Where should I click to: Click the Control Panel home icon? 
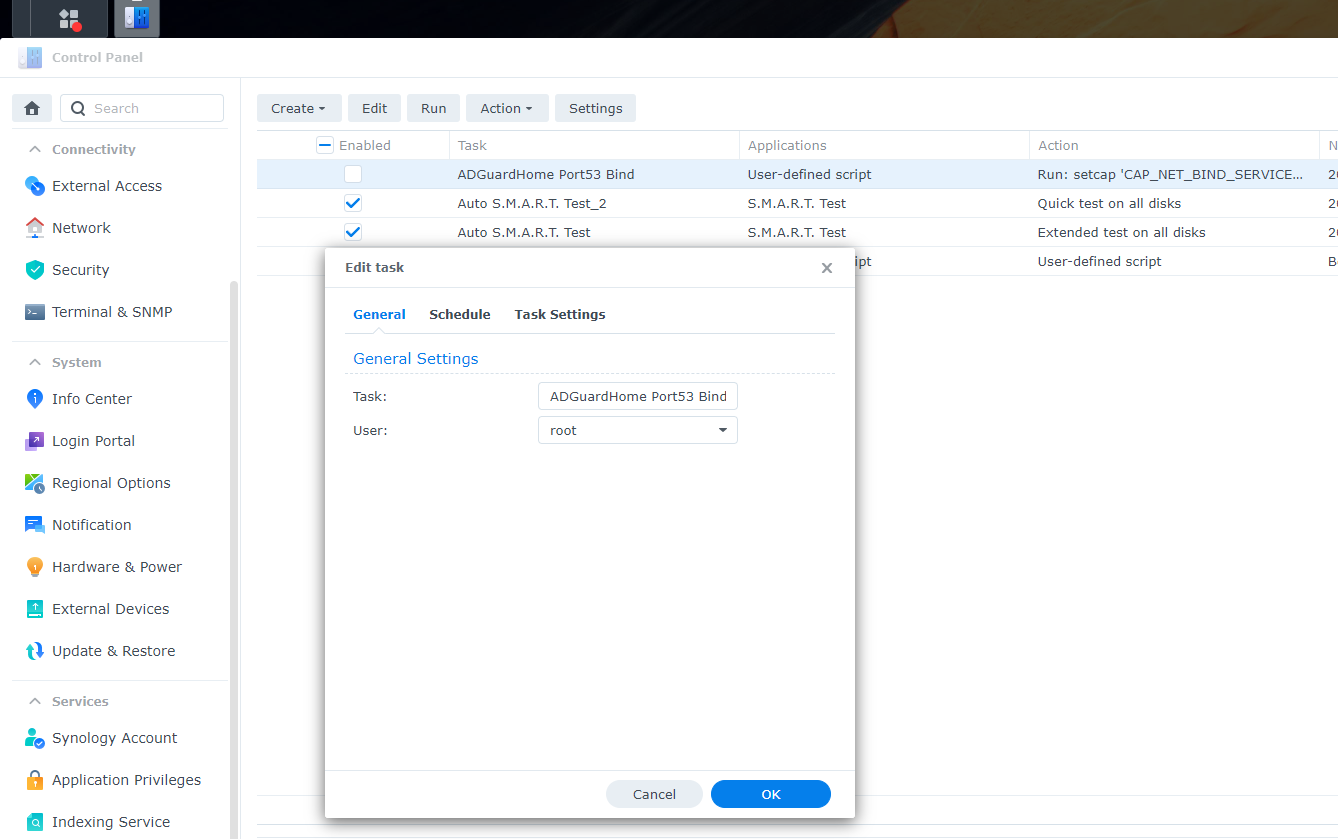tap(32, 108)
